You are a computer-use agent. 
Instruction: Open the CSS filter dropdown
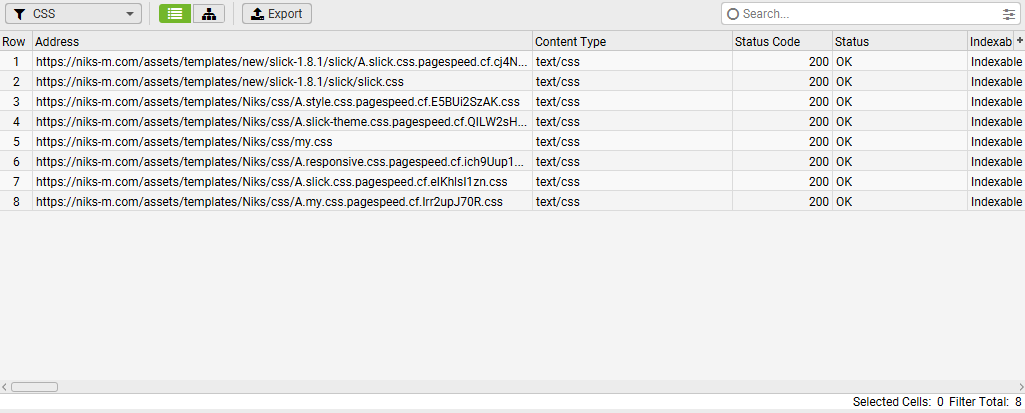click(x=74, y=14)
